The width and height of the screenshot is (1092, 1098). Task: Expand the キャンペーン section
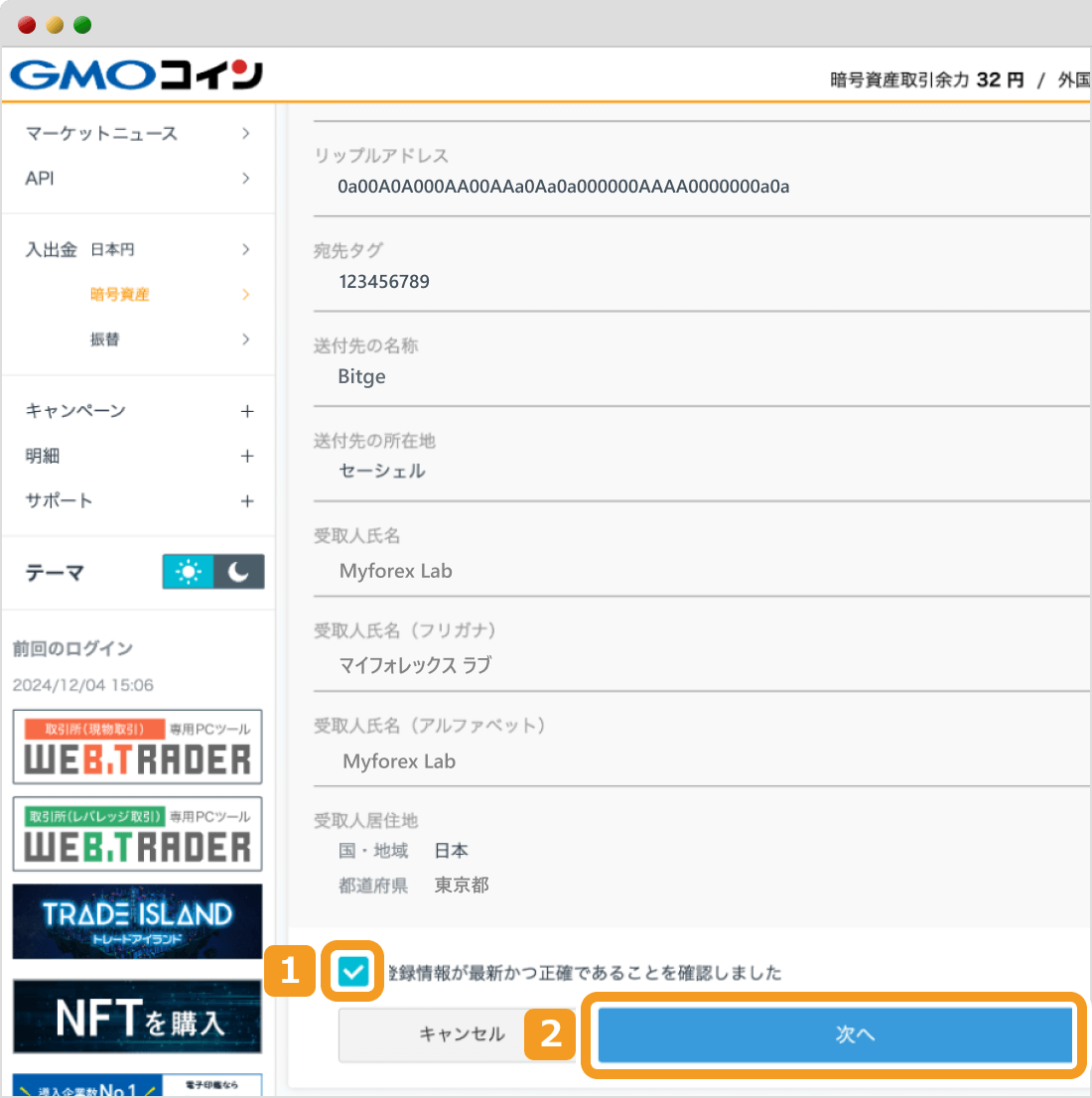246,410
